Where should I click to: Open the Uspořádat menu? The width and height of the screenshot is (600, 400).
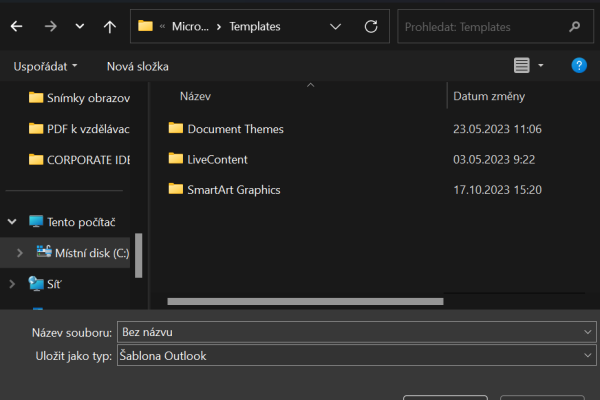(45, 66)
